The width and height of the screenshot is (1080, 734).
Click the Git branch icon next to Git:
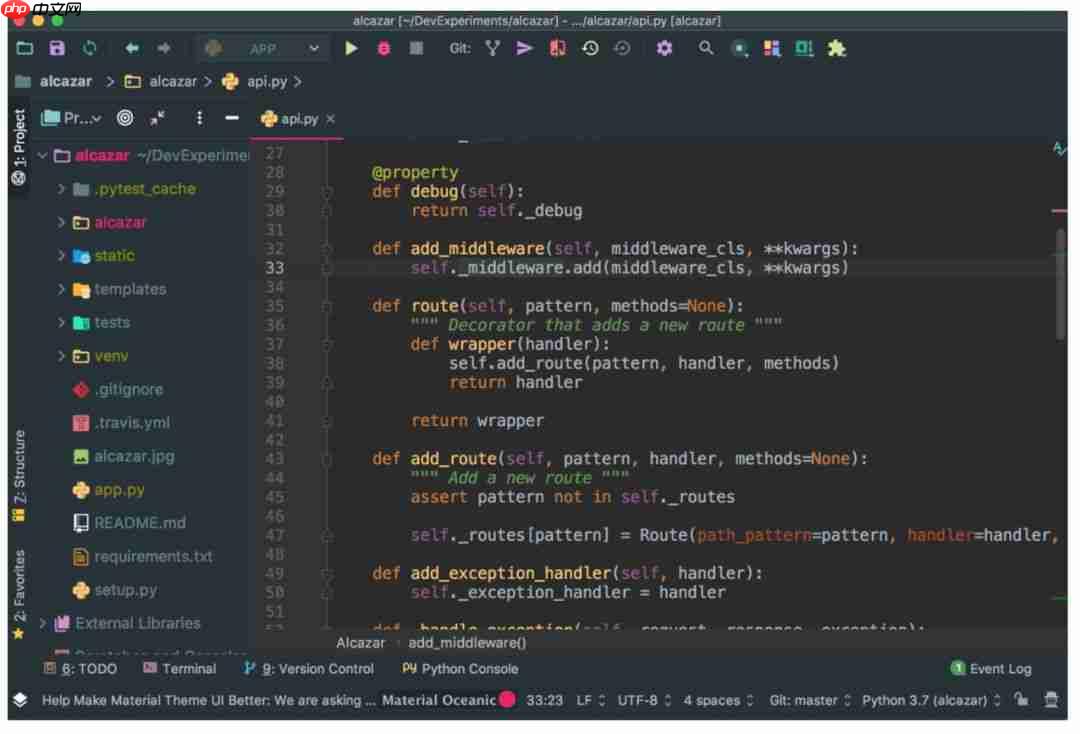pos(491,47)
